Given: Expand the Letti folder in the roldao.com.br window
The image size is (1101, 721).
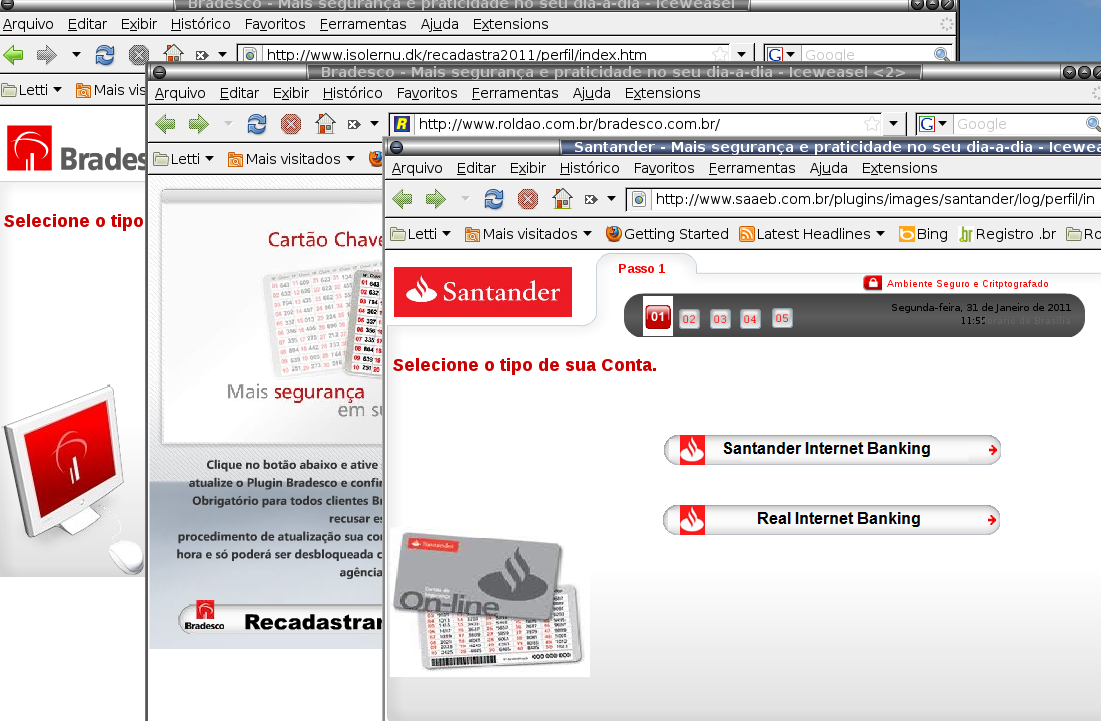Looking at the screenshot, I should tap(183, 159).
